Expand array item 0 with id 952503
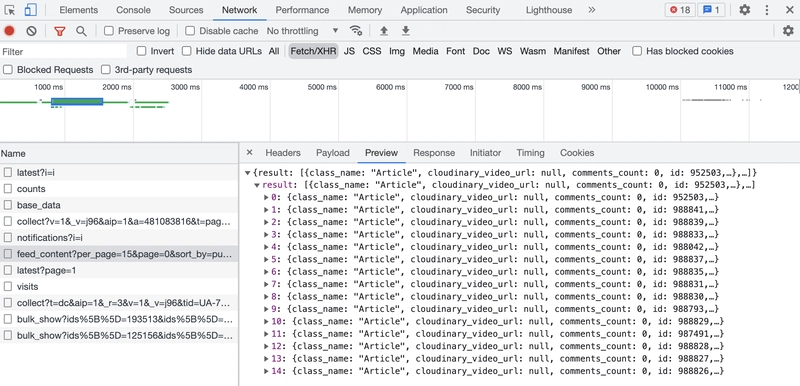The image size is (800, 386). point(266,197)
